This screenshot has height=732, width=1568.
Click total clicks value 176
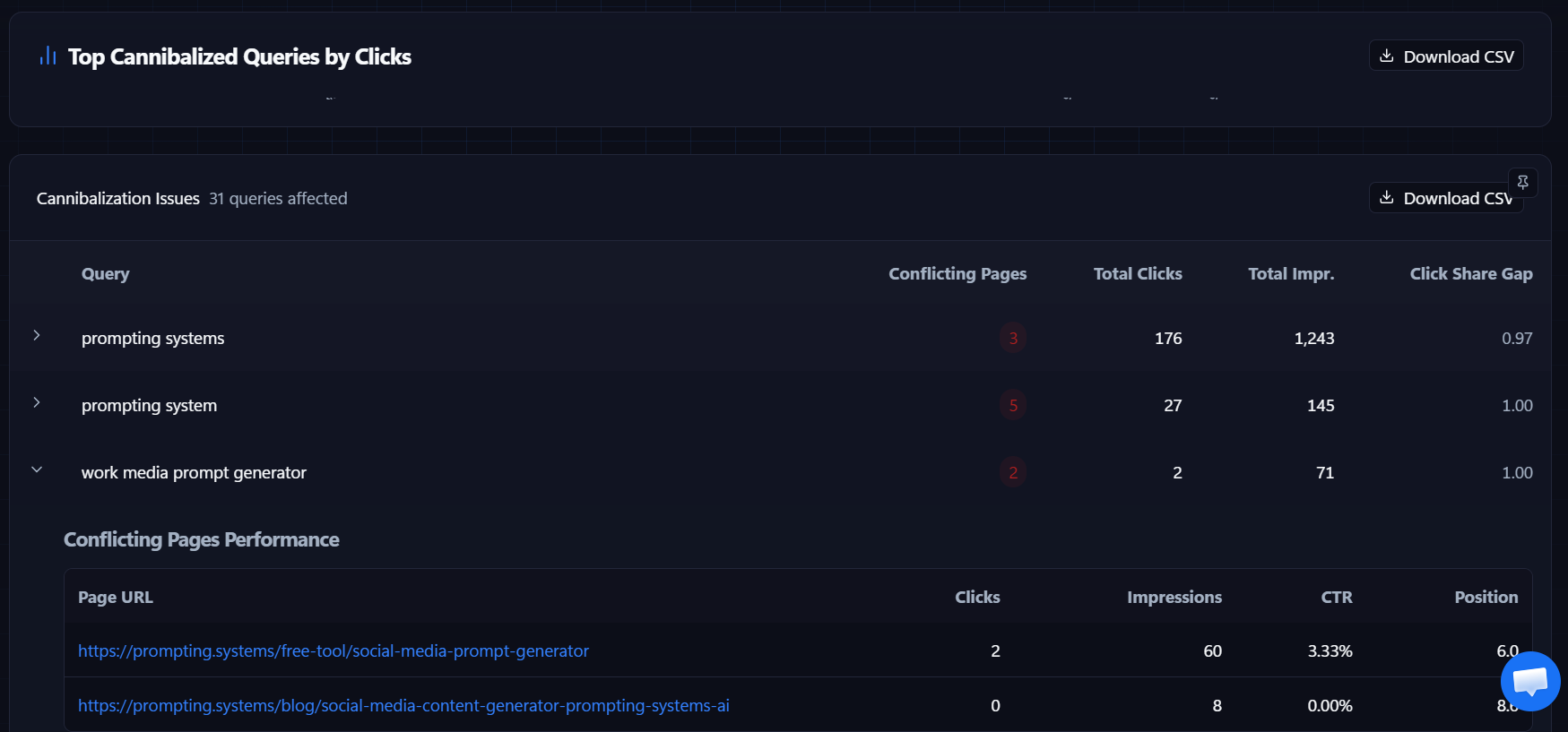1168,339
